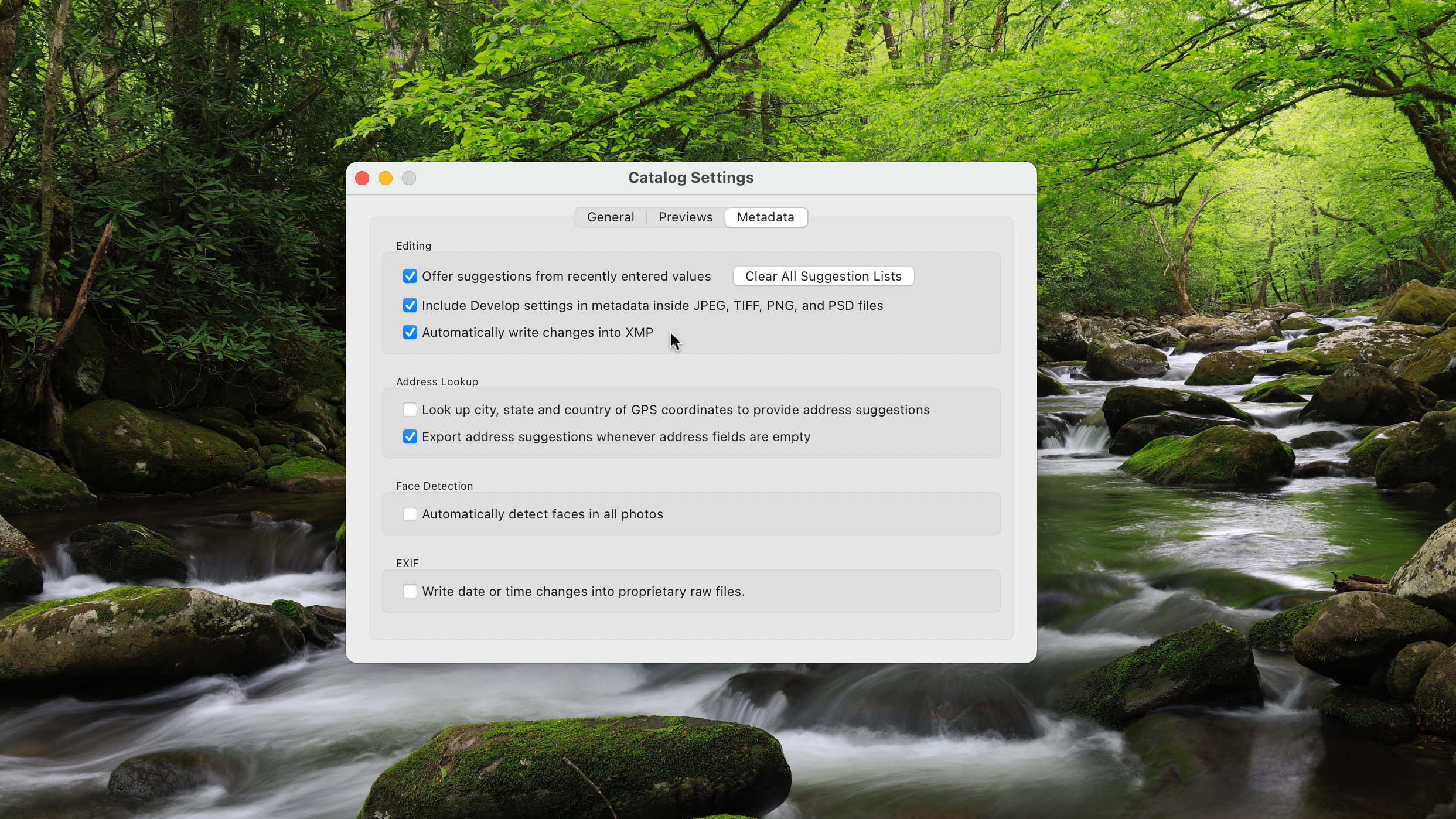The image size is (1456, 819).
Task: Click the EXIF section heading
Action: [x=407, y=563]
